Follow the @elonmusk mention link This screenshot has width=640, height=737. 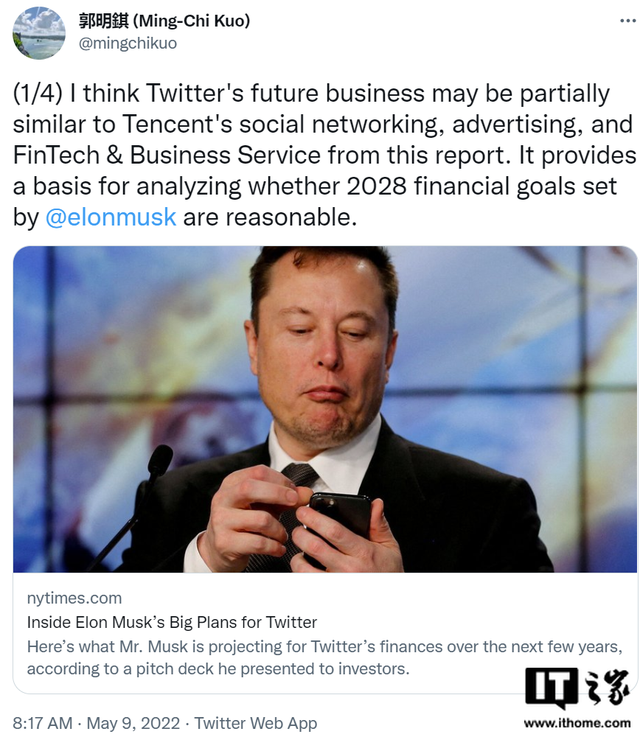pyautogui.click(x=110, y=217)
